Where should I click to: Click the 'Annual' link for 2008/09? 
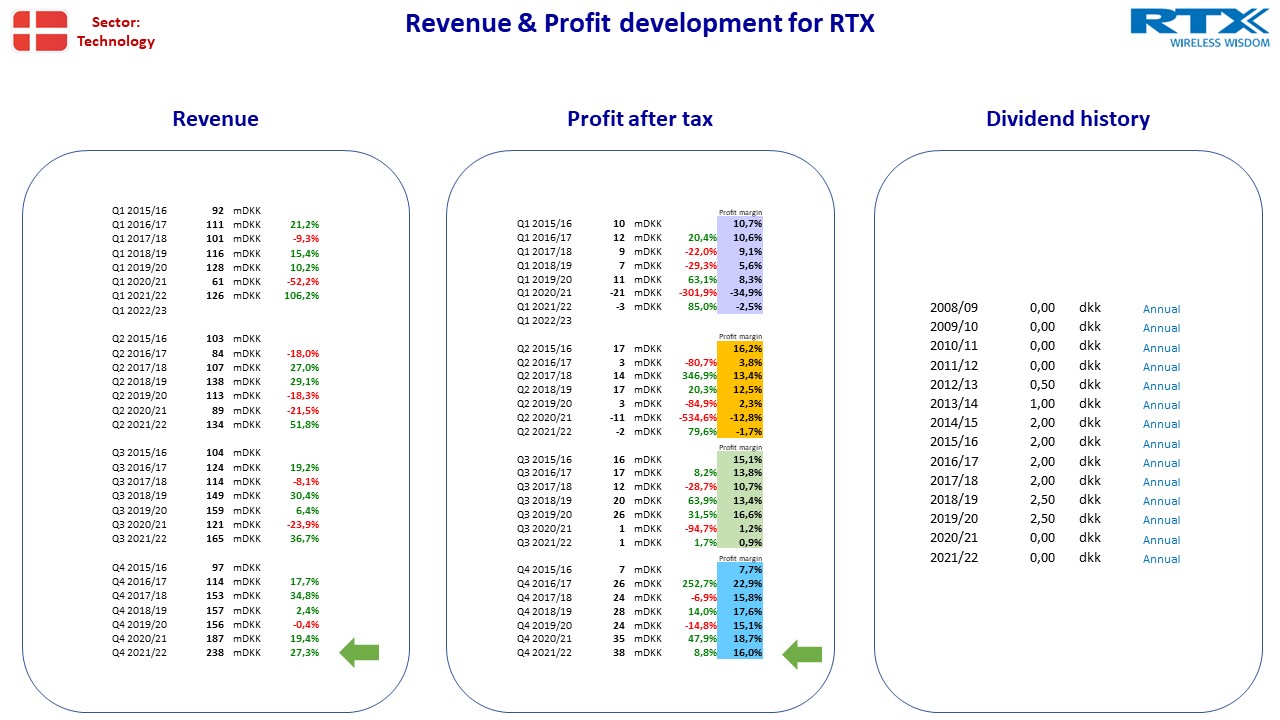(1161, 309)
